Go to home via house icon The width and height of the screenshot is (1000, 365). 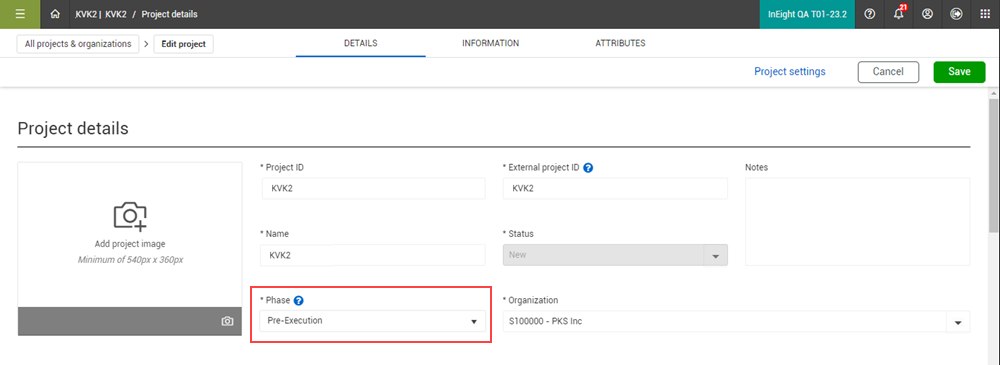tap(55, 14)
